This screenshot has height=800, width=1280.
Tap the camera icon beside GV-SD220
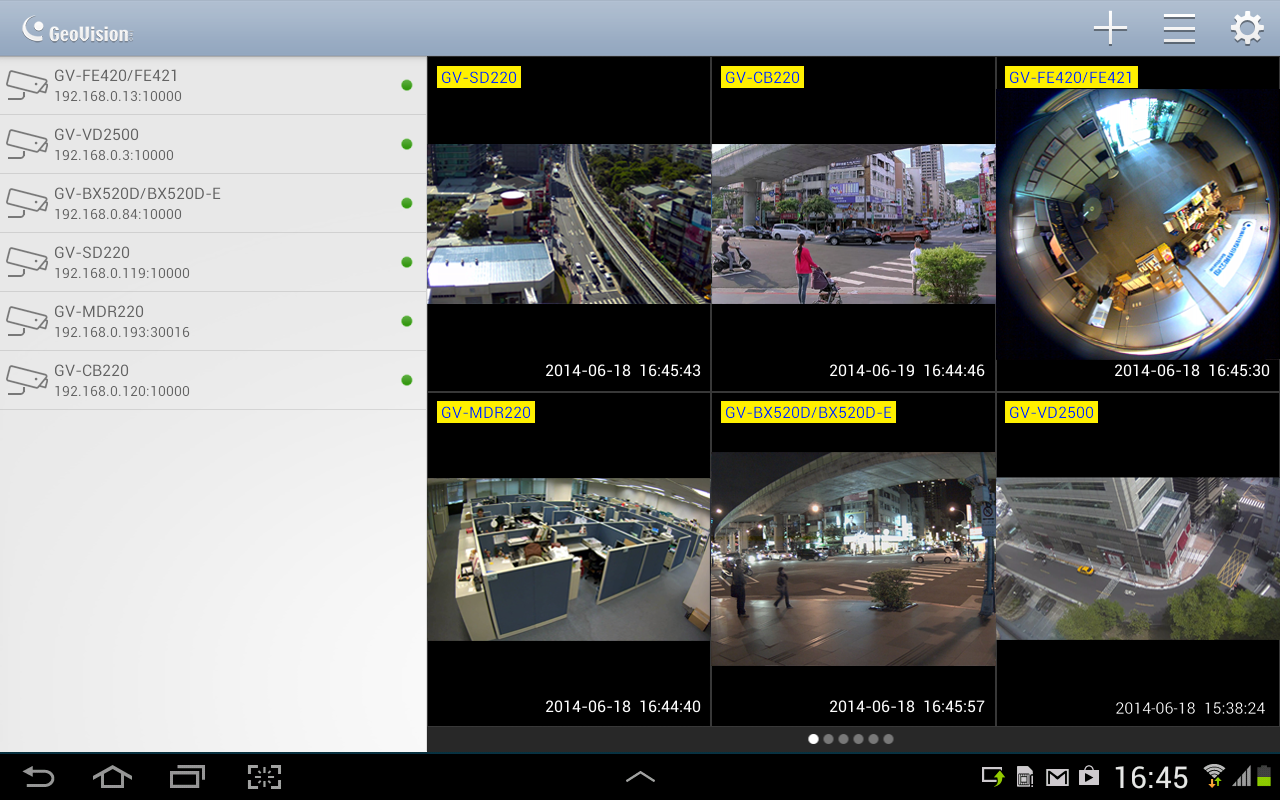tap(27, 262)
